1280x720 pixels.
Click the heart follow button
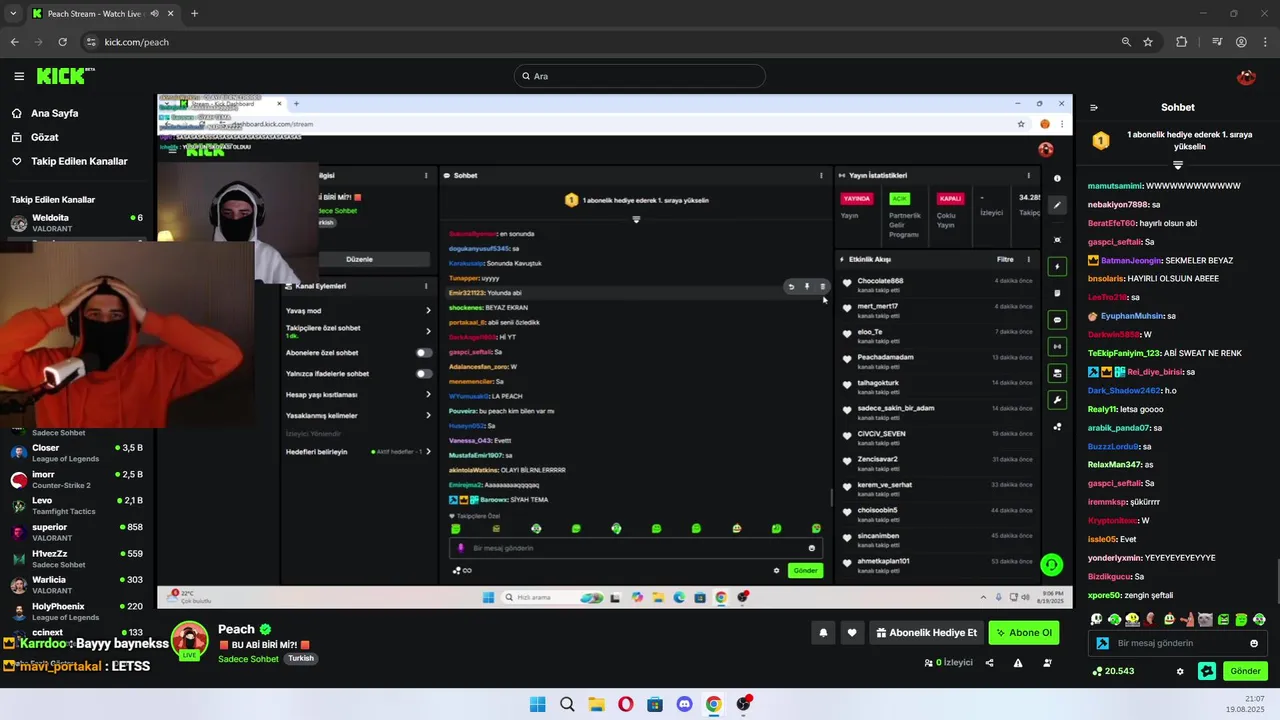point(852,633)
